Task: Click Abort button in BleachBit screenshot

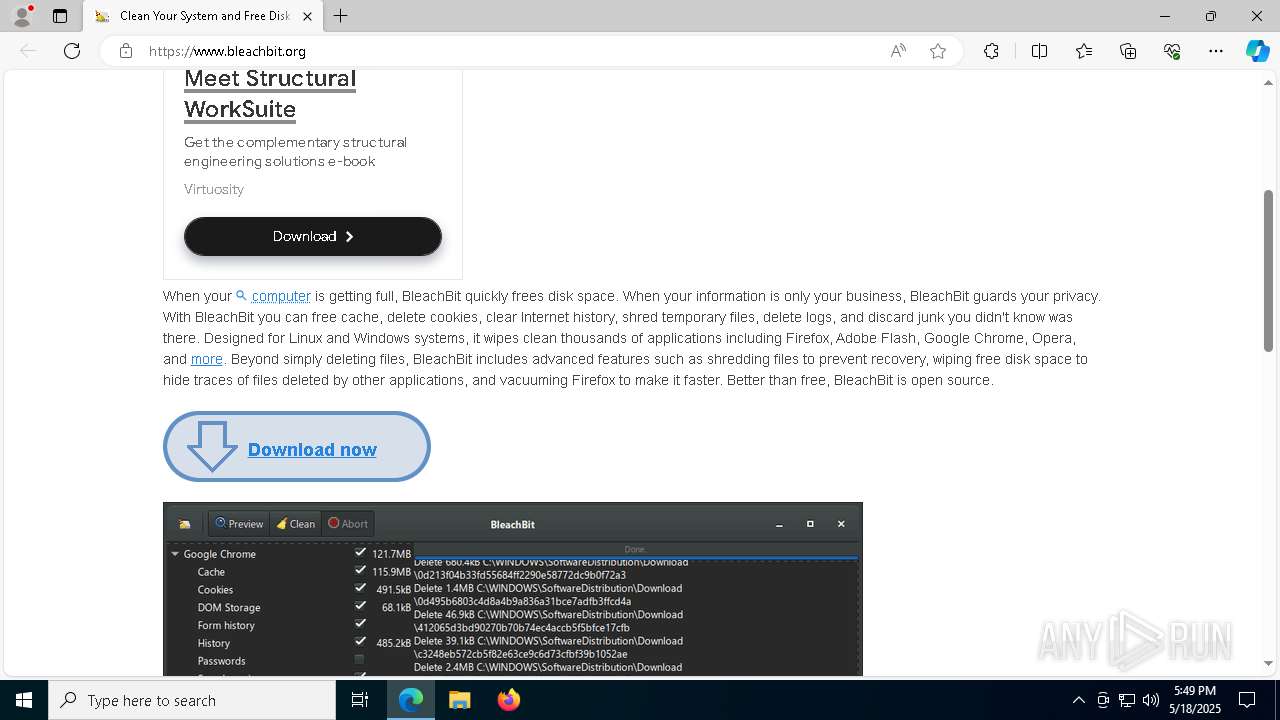Action: pyautogui.click(x=348, y=524)
